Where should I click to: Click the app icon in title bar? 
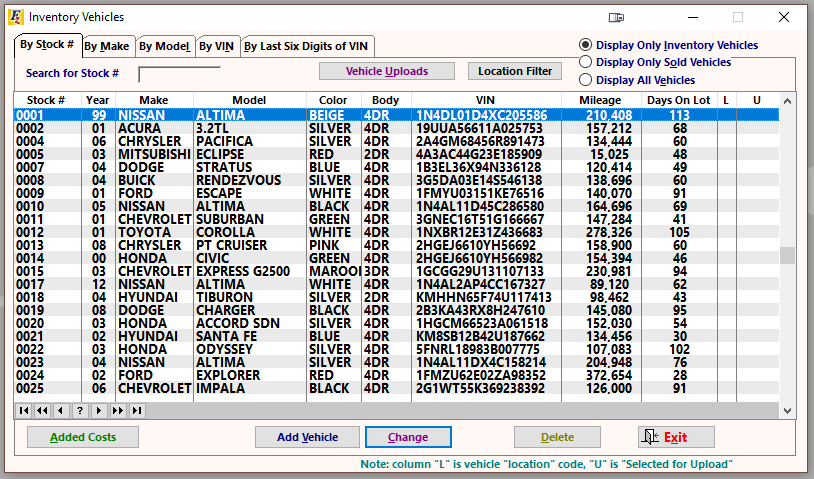click(16, 17)
